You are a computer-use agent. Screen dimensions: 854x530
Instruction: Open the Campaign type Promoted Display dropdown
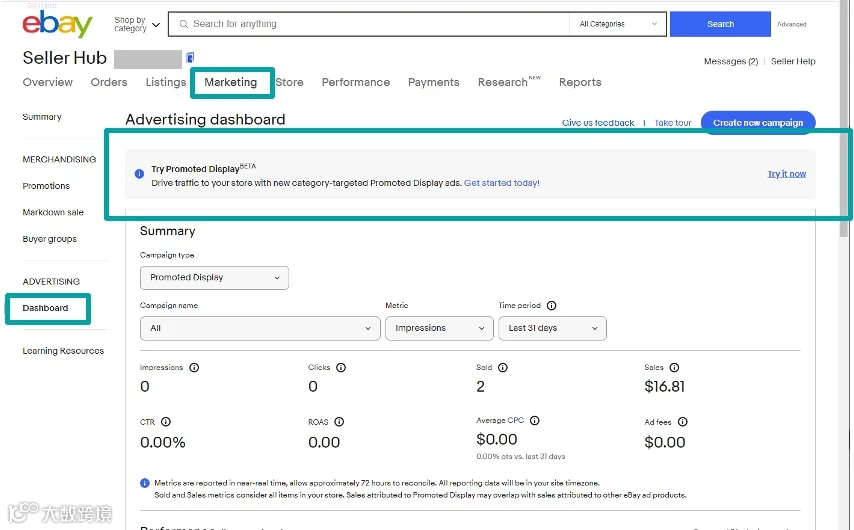[214, 278]
